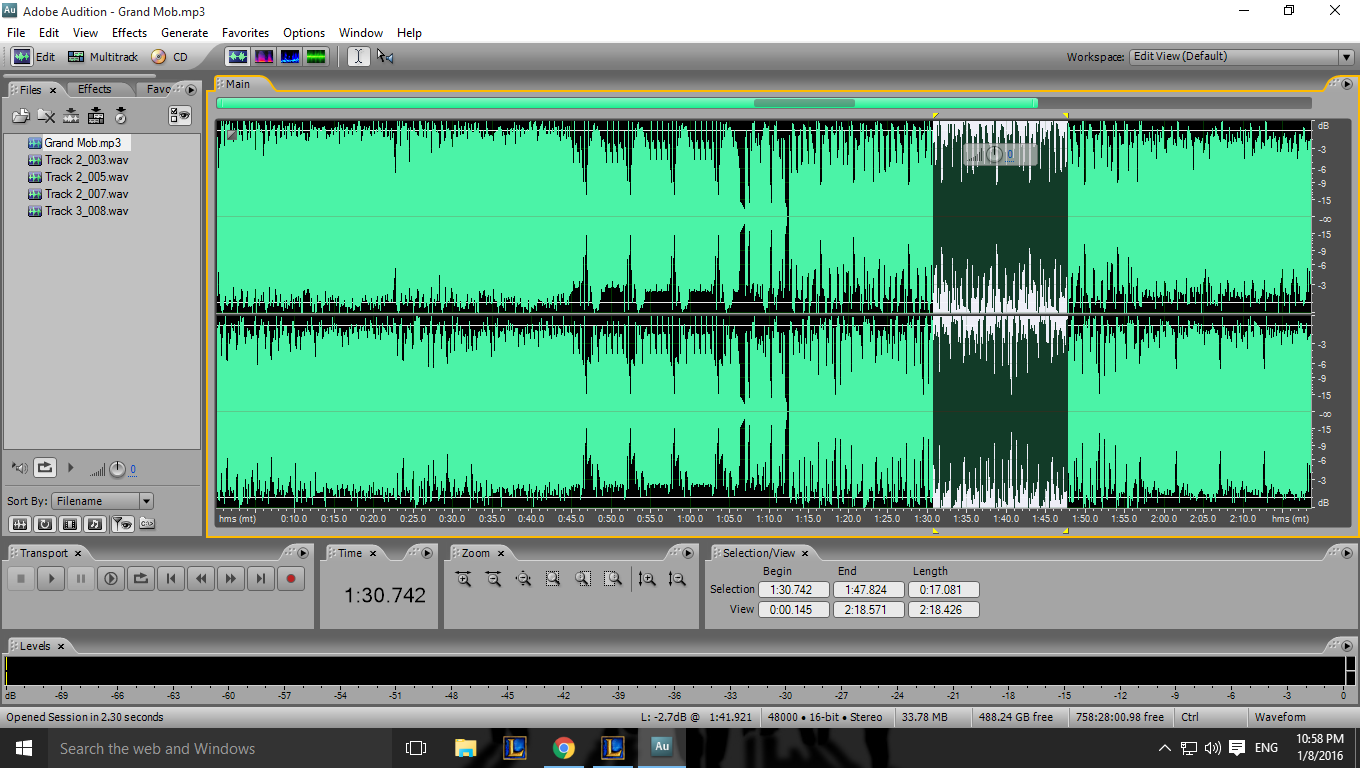This screenshot has height=768, width=1360.
Task: Open Sort By Filename dropdown
Action: pyautogui.click(x=103, y=501)
